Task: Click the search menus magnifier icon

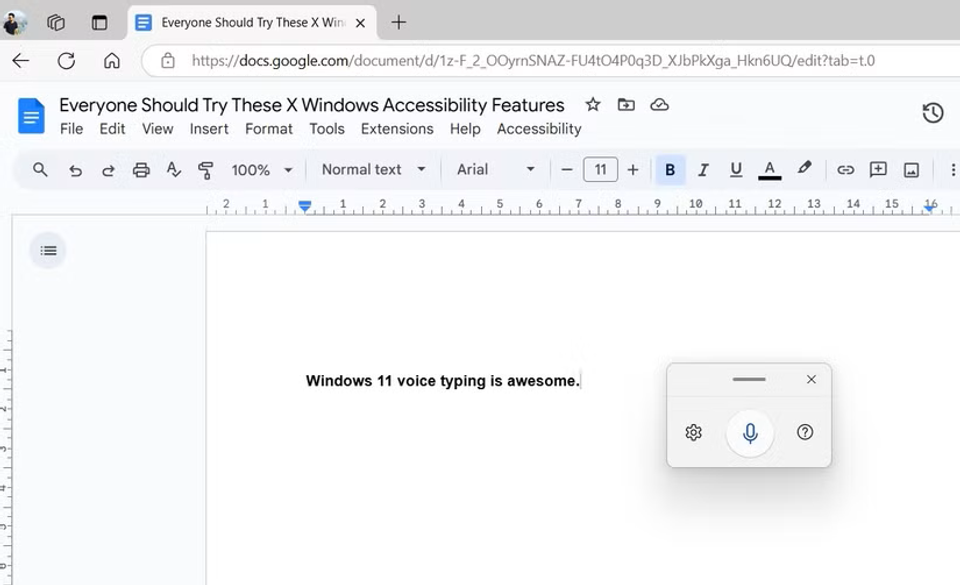Action: pyautogui.click(x=40, y=170)
